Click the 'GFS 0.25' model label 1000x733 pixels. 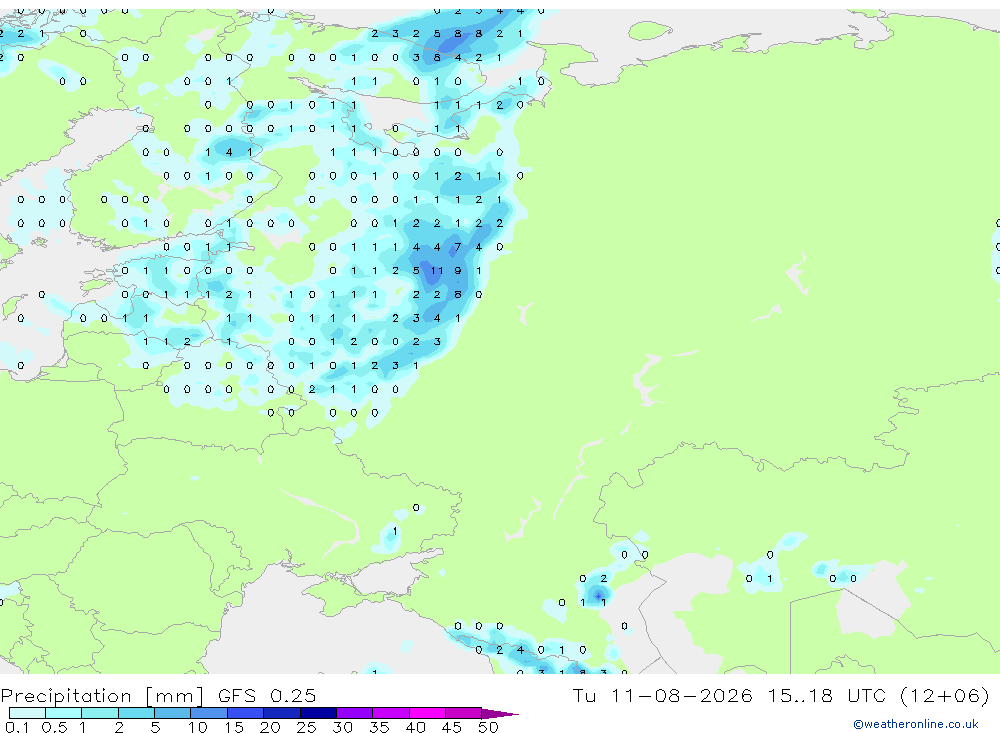267,695
